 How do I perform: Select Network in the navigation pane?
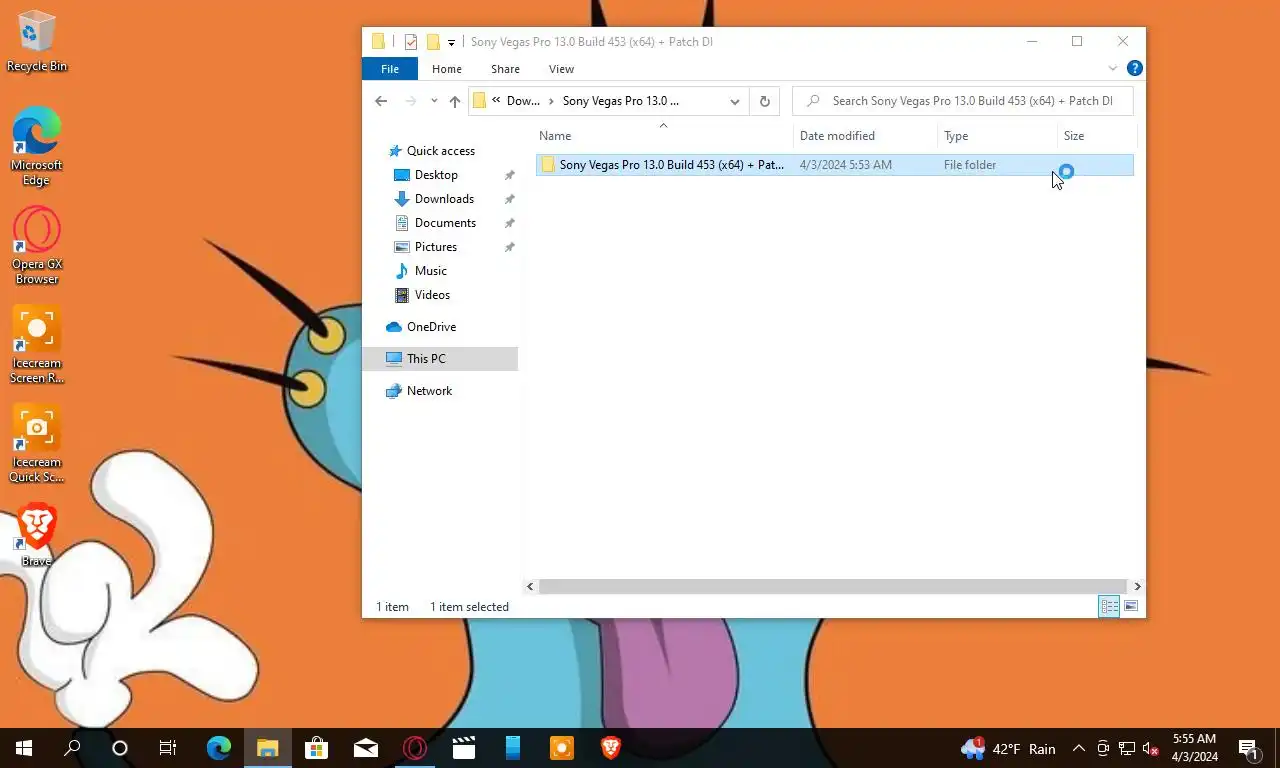[429, 391]
